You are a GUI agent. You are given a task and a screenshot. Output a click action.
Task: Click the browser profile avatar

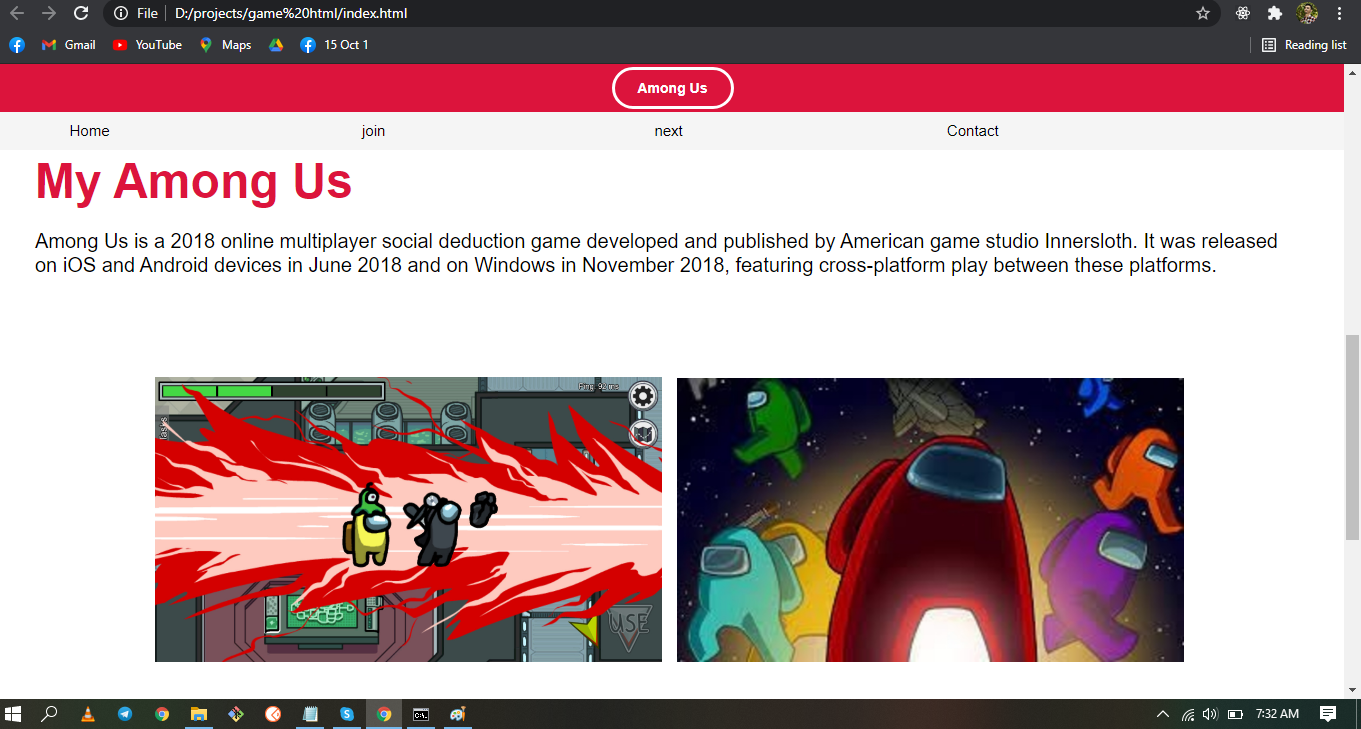pyautogui.click(x=1307, y=14)
